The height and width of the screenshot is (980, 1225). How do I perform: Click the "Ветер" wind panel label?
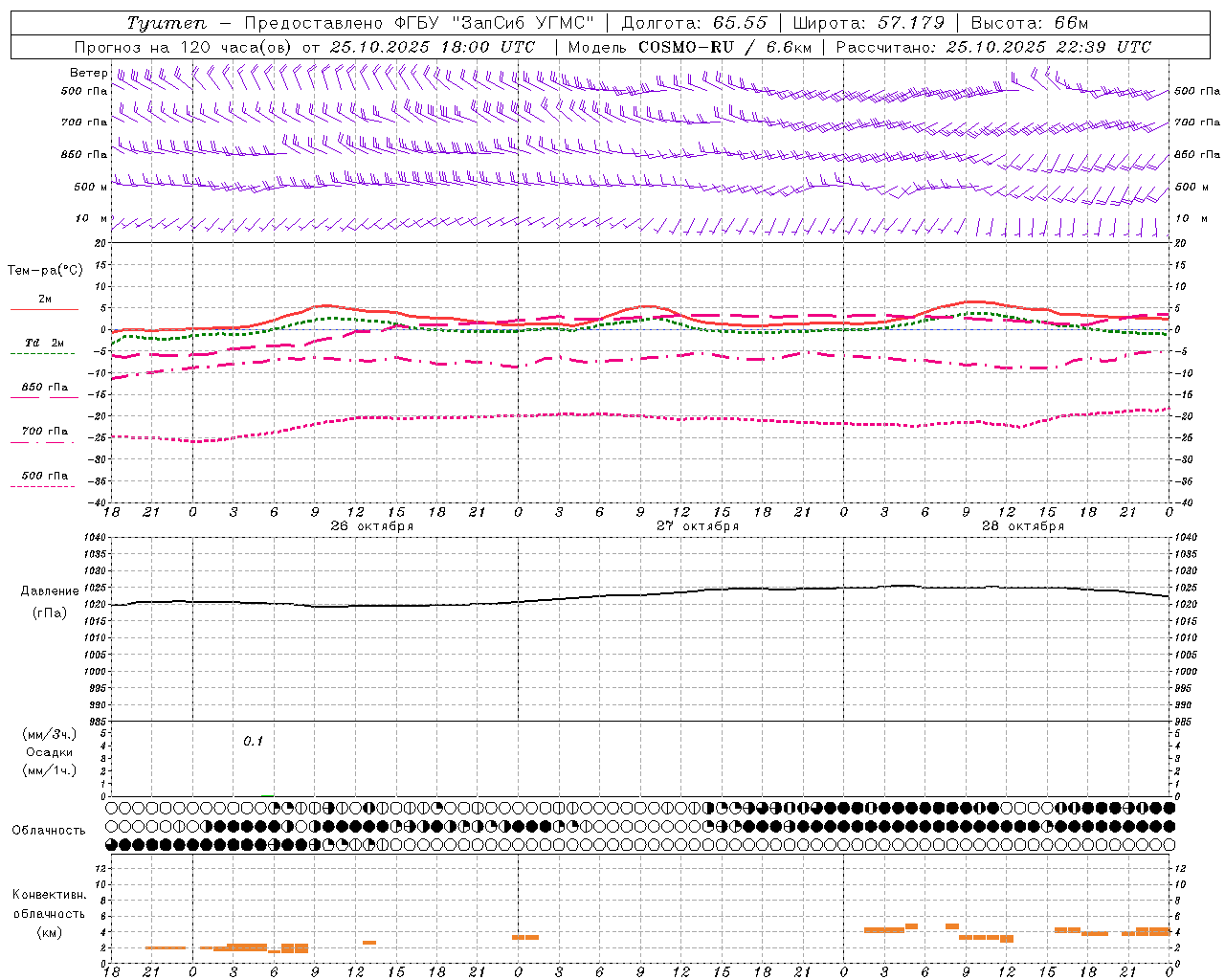89,73
